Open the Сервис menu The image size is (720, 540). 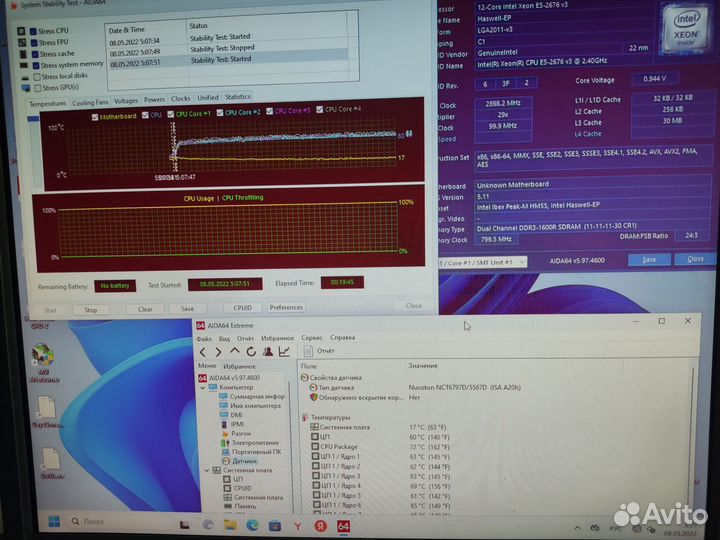[312, 338]
